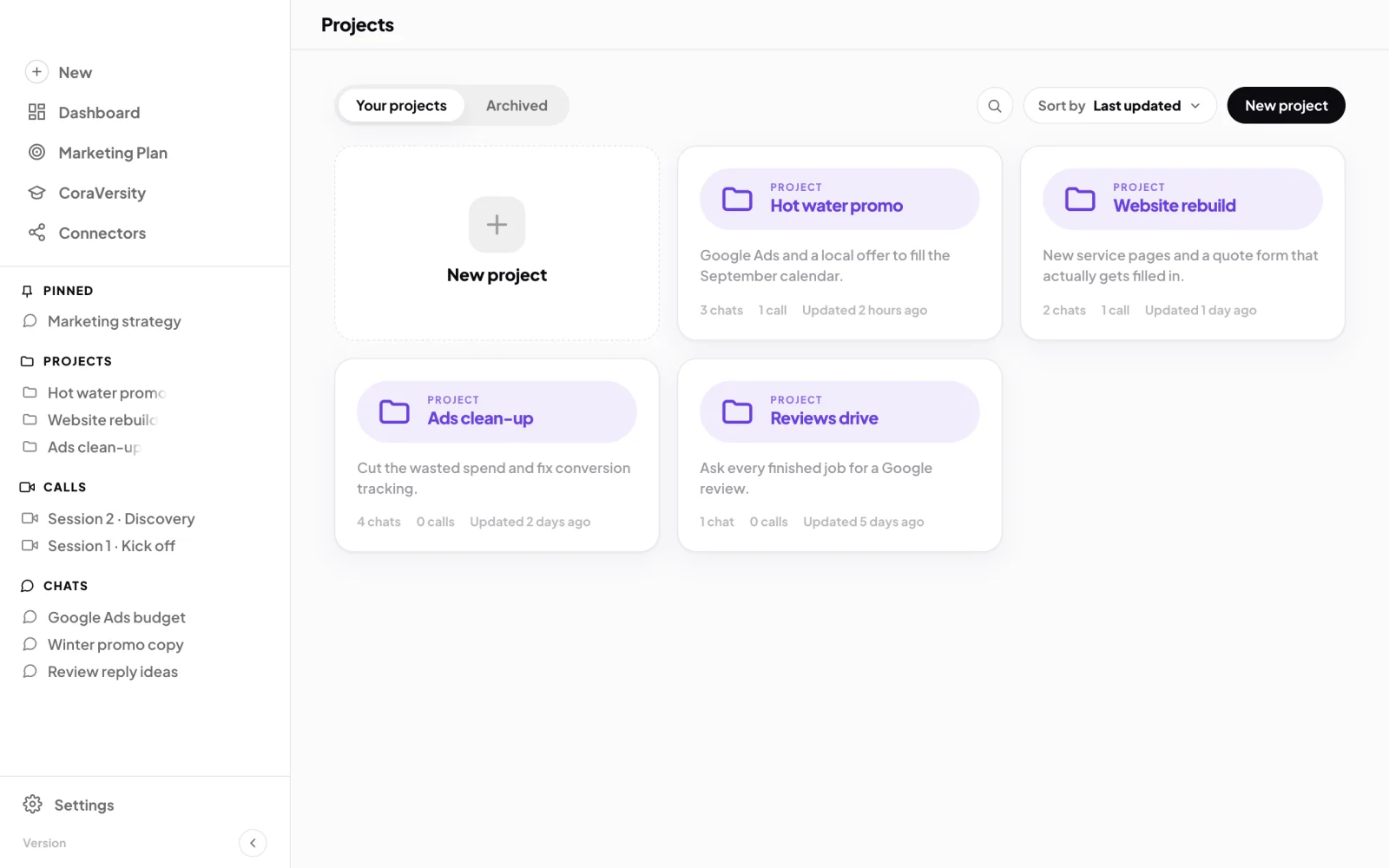Click the chat bubble icon beside Google Ads budget
This screenshot has width=1389, height=868.
(30, 617)
